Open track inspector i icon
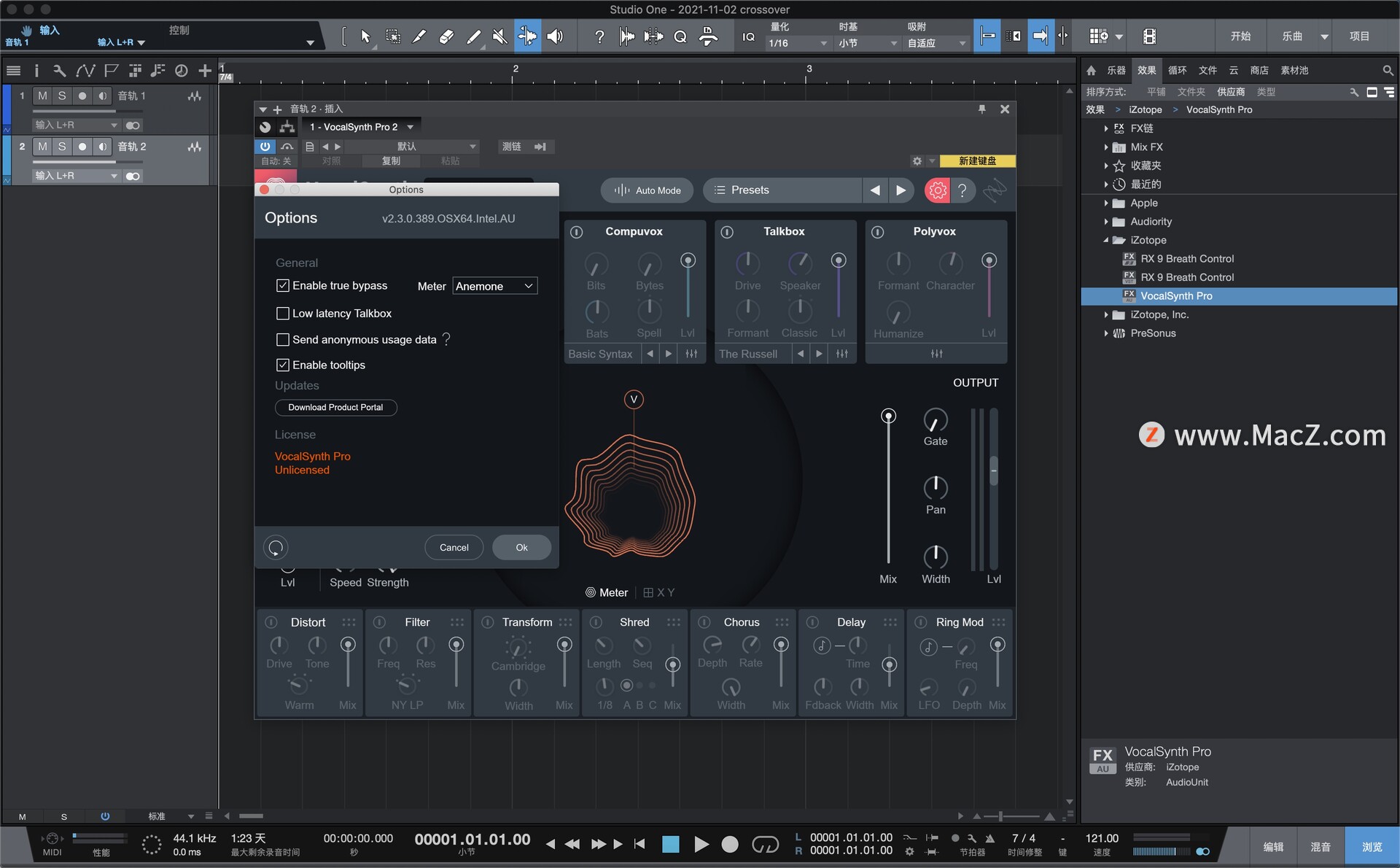 (36, 71)
